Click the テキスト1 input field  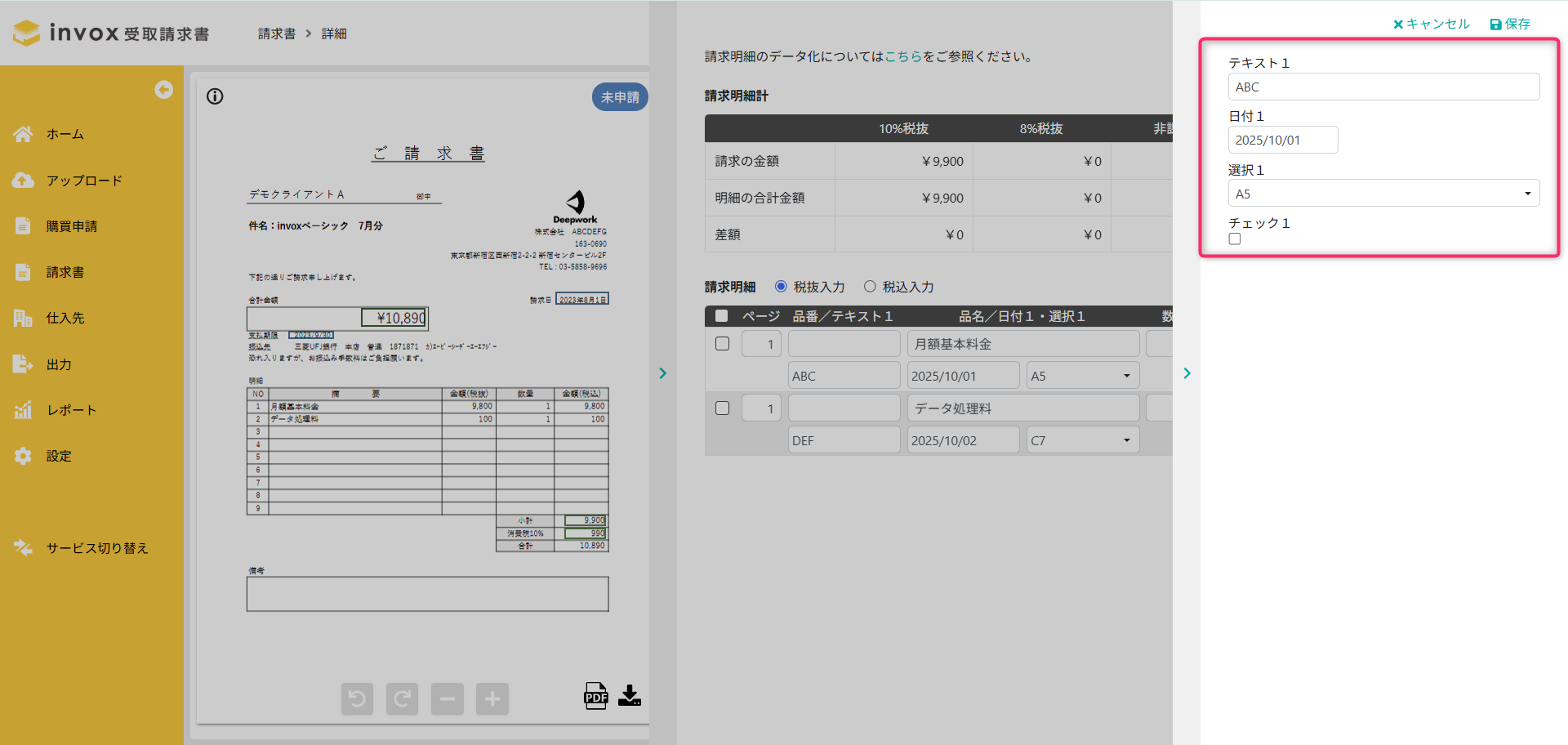pyautogui.click(x=1383, y=87)
